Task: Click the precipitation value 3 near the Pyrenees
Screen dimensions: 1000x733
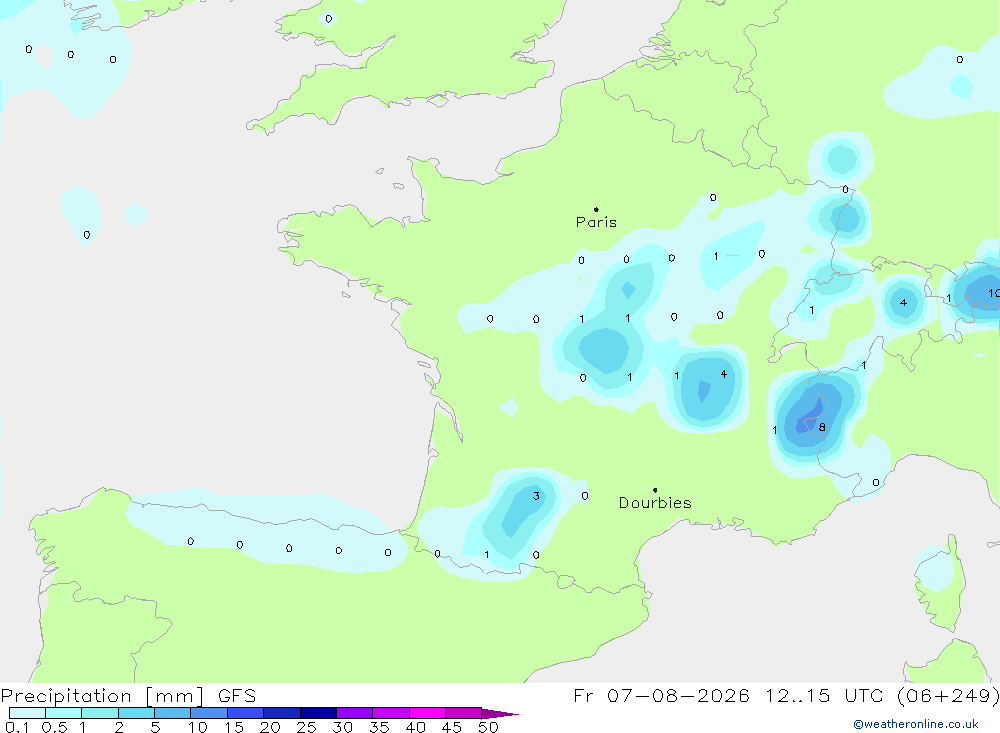Action: pyautogui.click(x=536, y=496)
